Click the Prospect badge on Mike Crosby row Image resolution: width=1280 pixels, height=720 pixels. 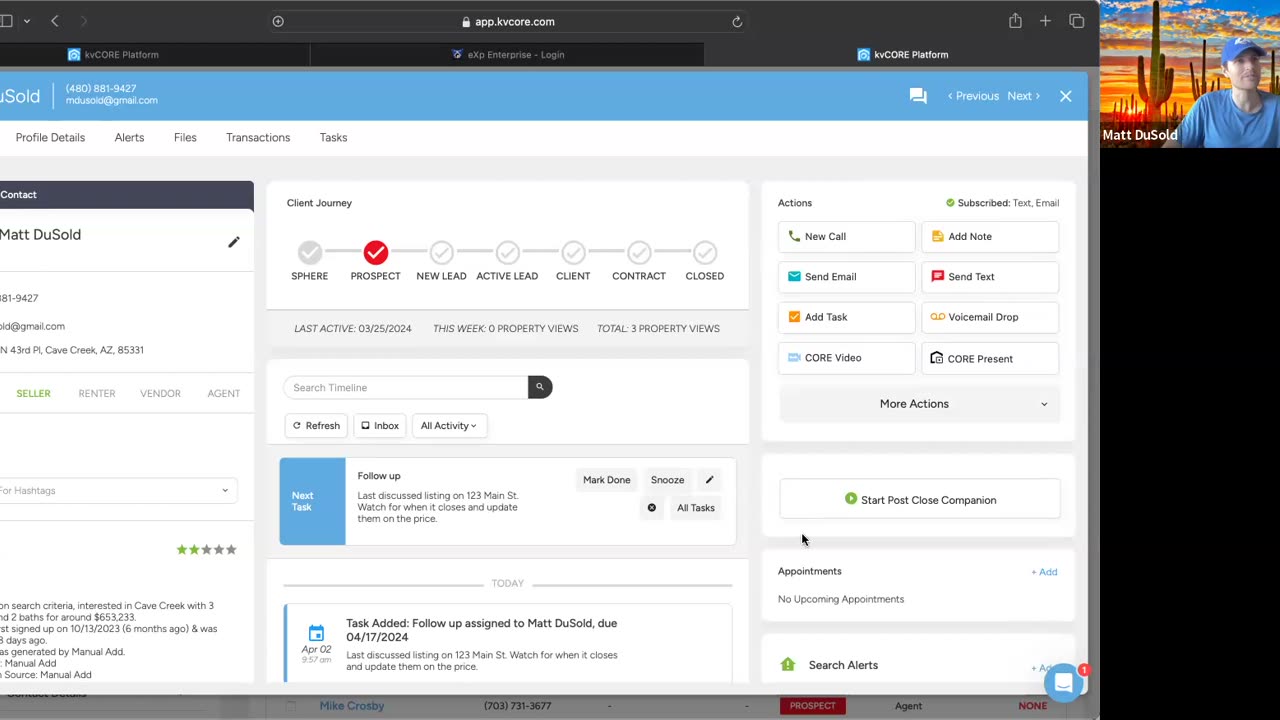click(x=812, y=706)
